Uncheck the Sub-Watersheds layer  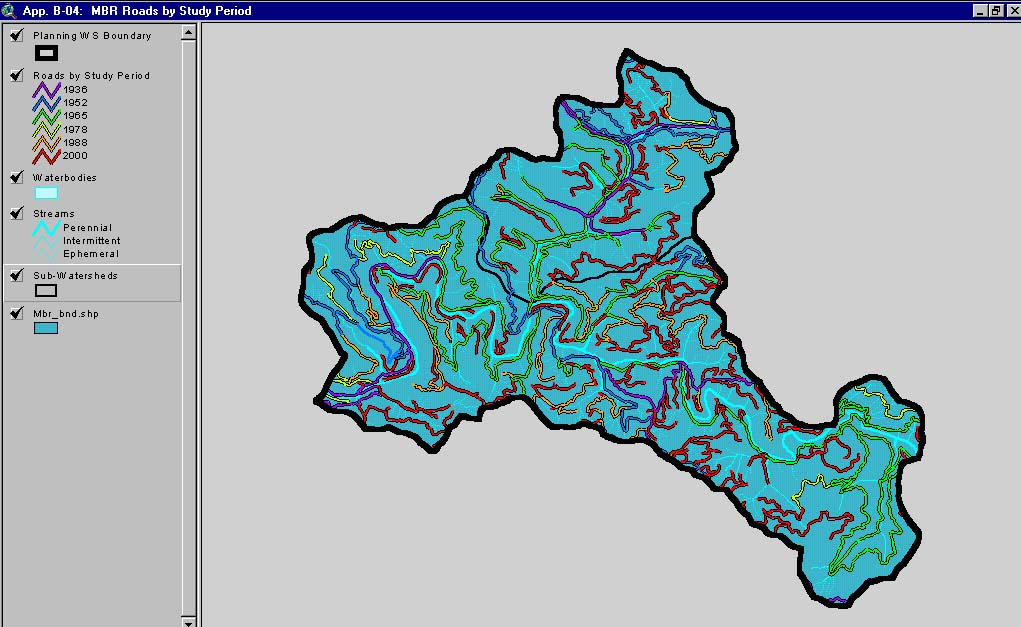point(17,275)
